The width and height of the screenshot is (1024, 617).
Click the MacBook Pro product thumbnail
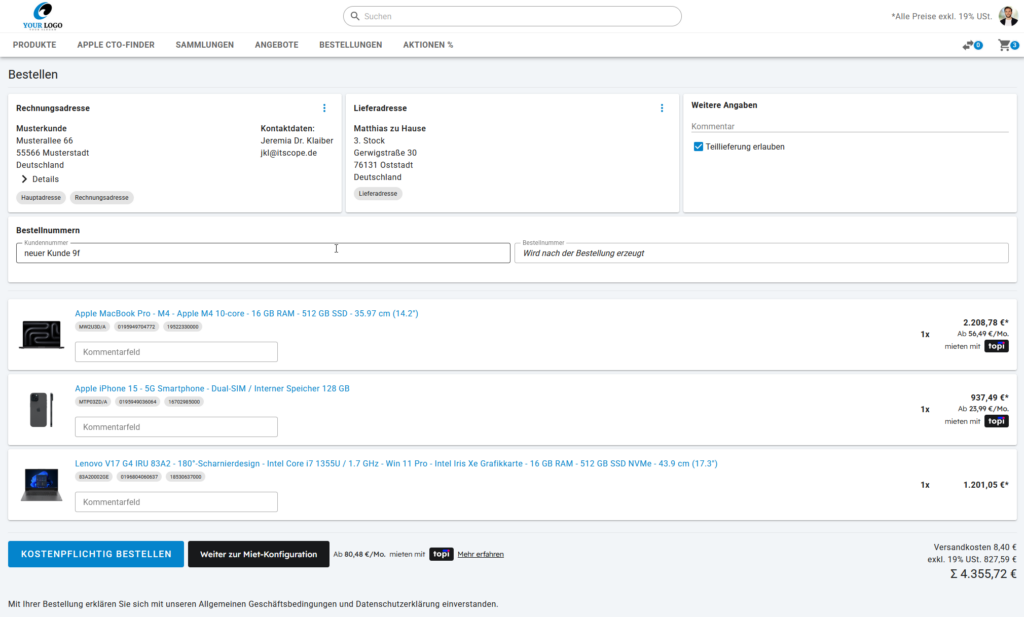[x=41, y=334]
